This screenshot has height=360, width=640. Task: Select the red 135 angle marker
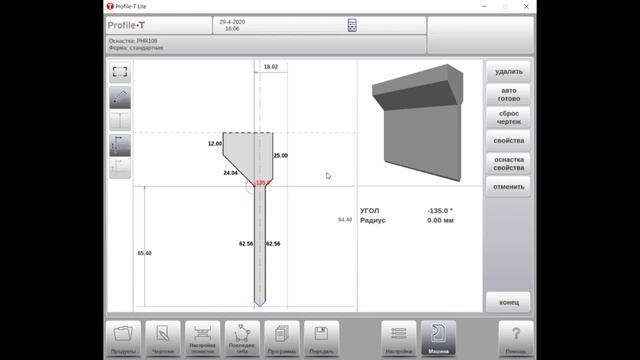point(262,182)
